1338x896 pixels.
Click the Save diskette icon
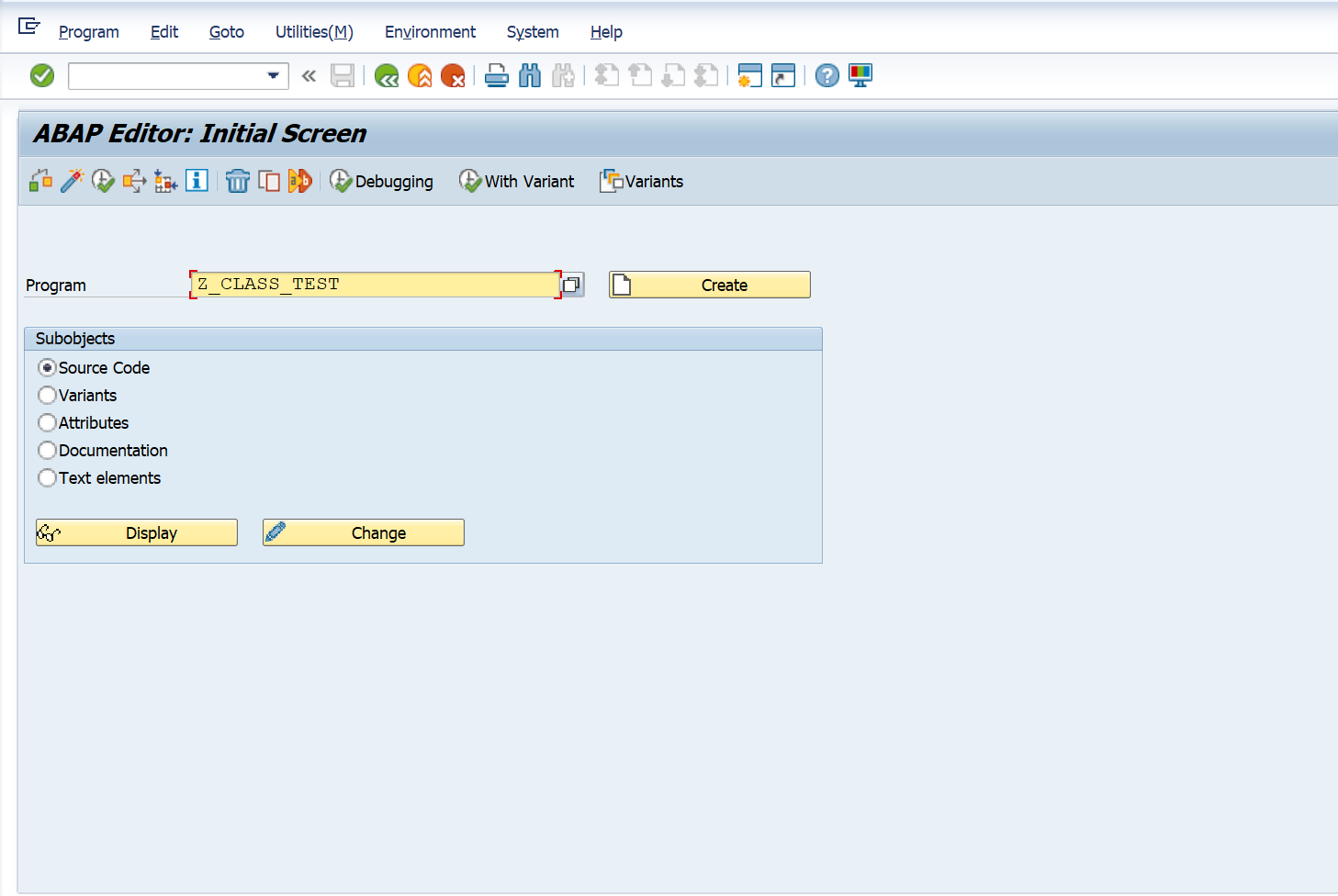343,75
